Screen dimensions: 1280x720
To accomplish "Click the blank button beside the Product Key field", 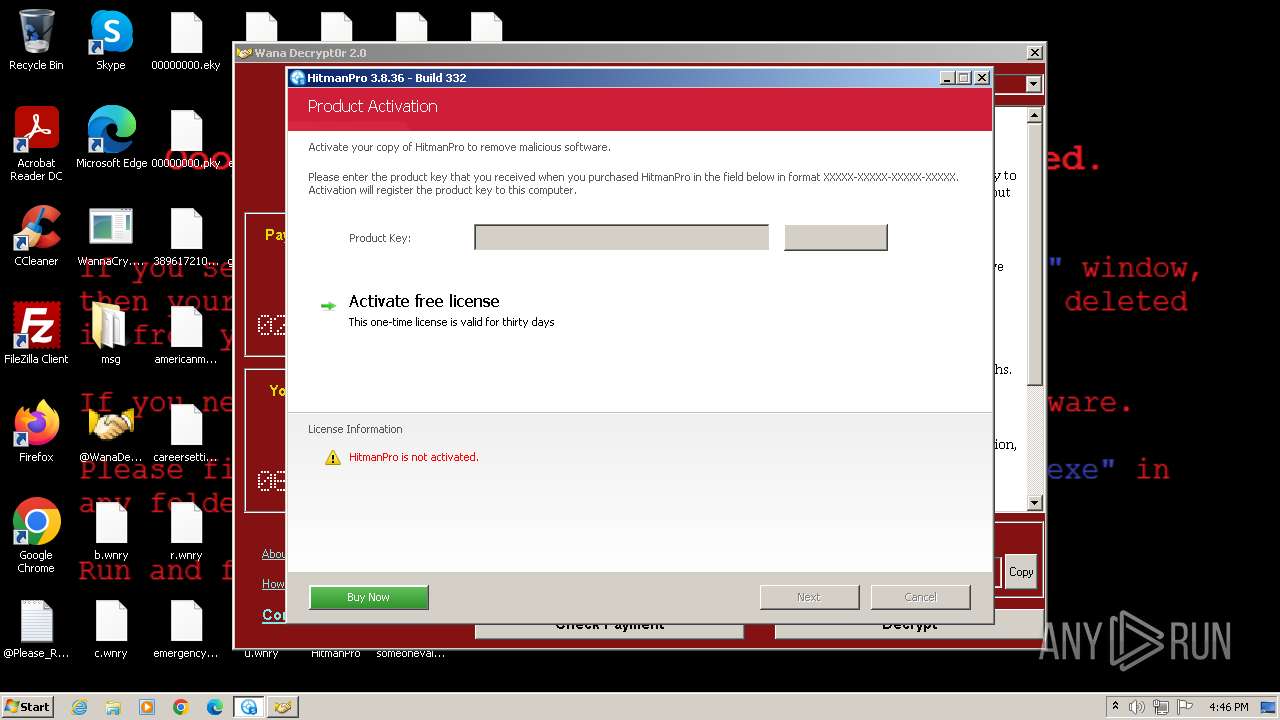I will point(836,237).
